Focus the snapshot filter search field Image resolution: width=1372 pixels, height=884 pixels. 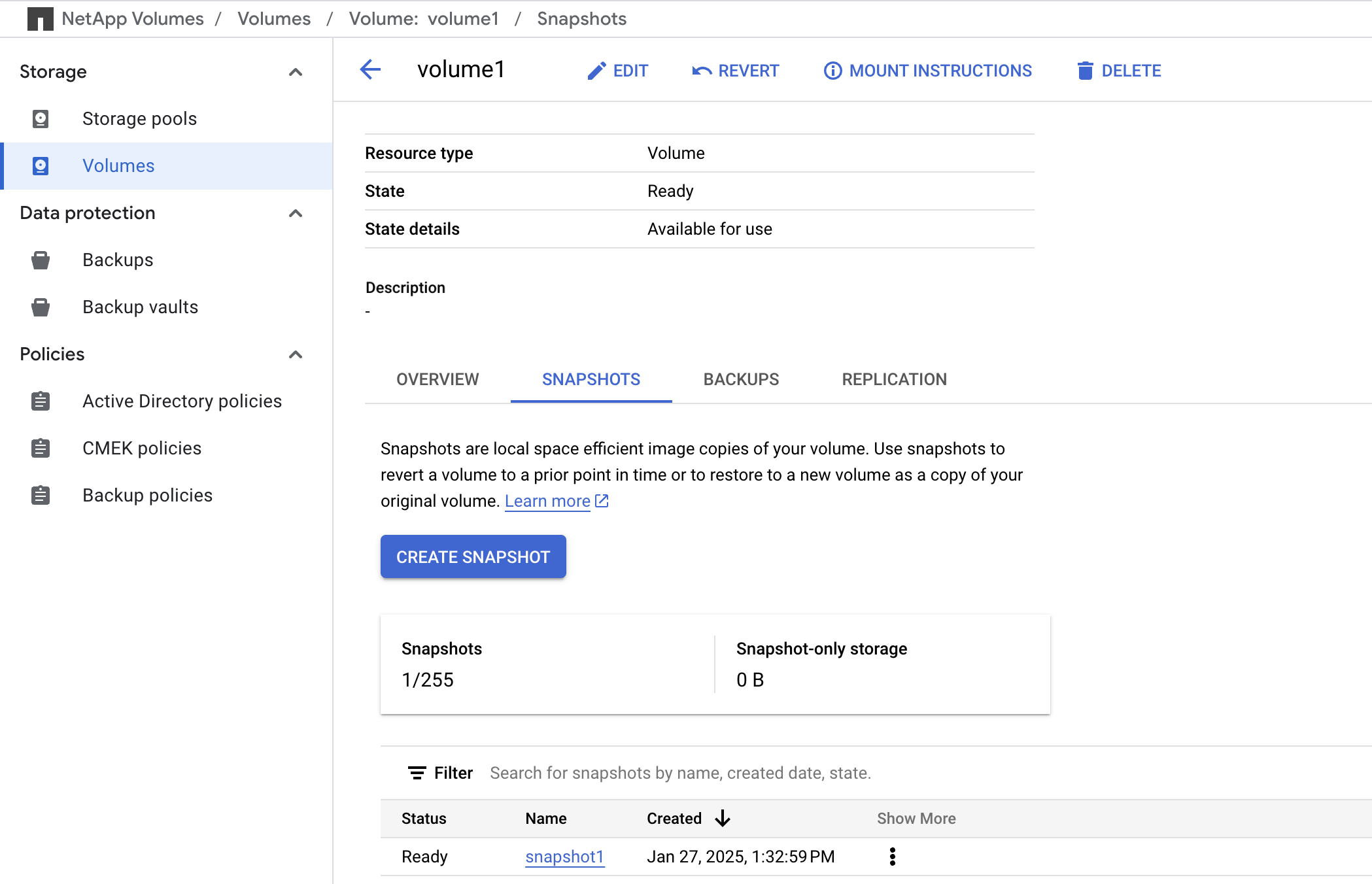pos(680,773)
